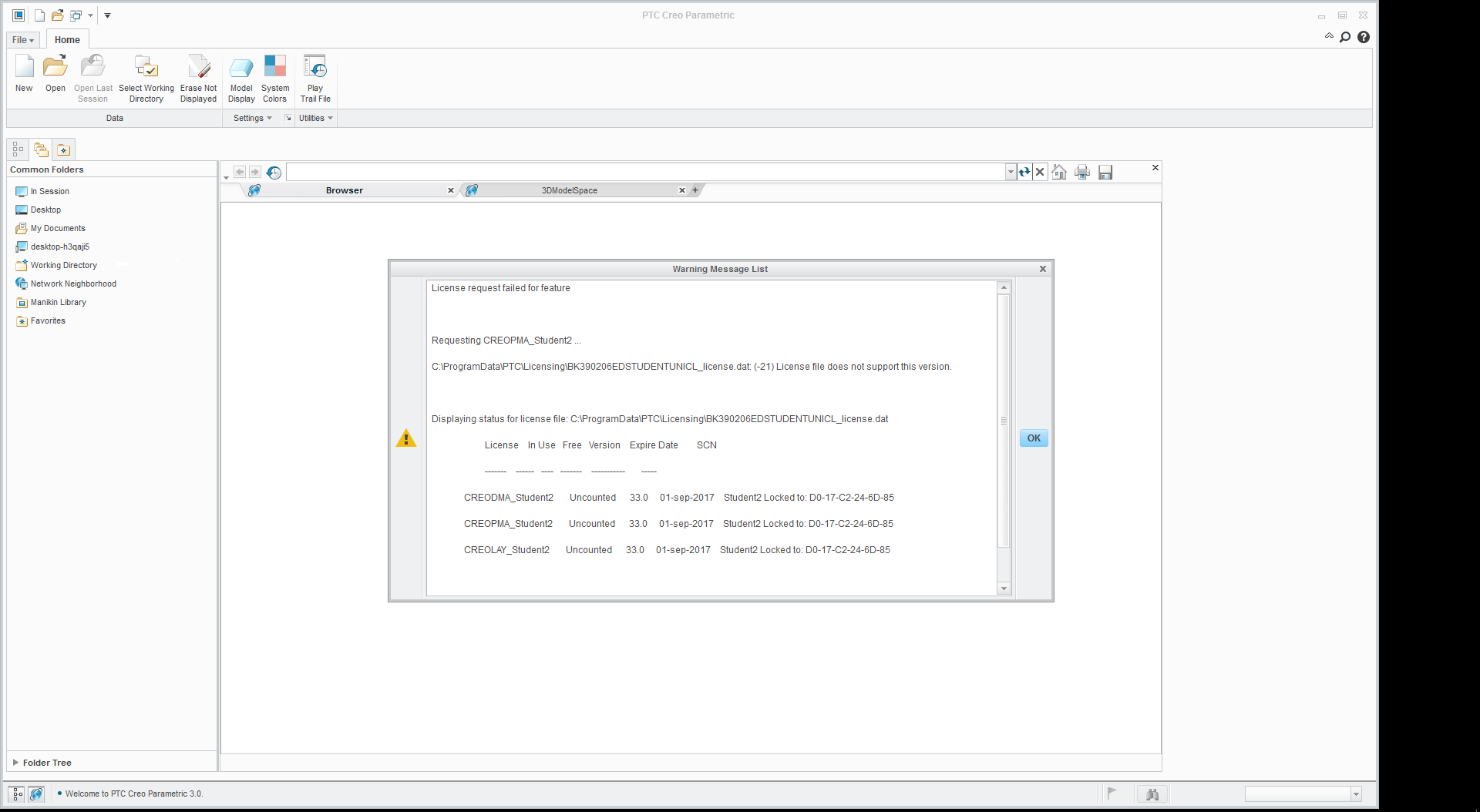The width and height of the screenshot is (1480, 812).
Task: Select My Documents folder
Action: coord(58,228)
